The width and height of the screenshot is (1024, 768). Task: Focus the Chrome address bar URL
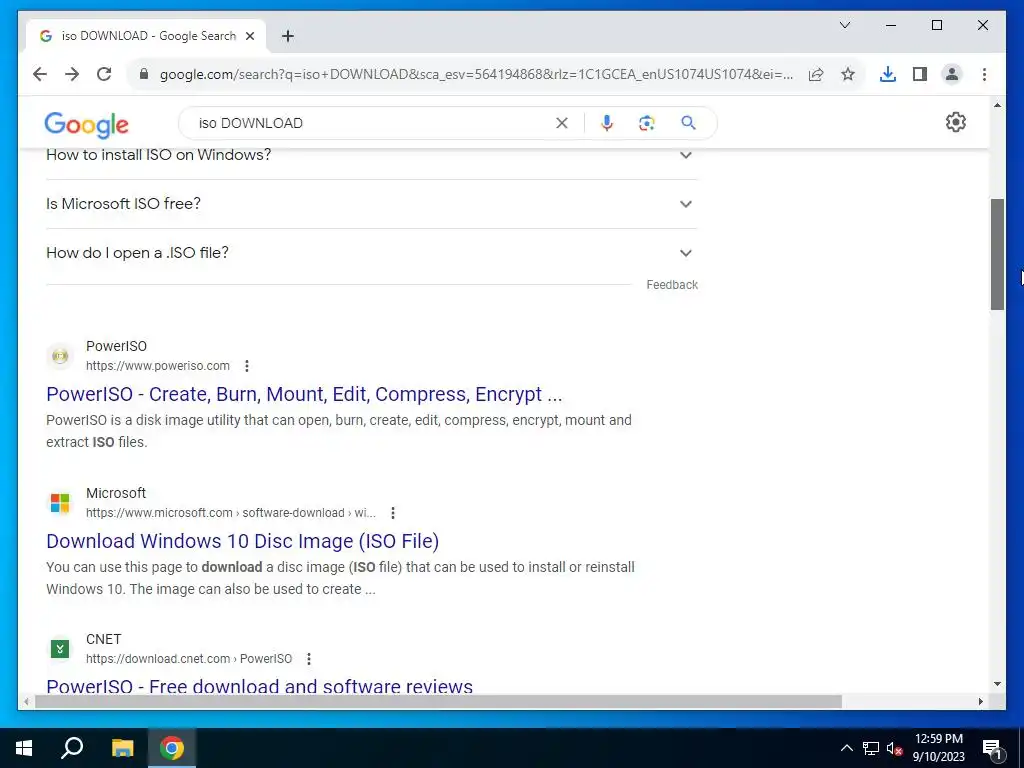click(x=476, y=74)
